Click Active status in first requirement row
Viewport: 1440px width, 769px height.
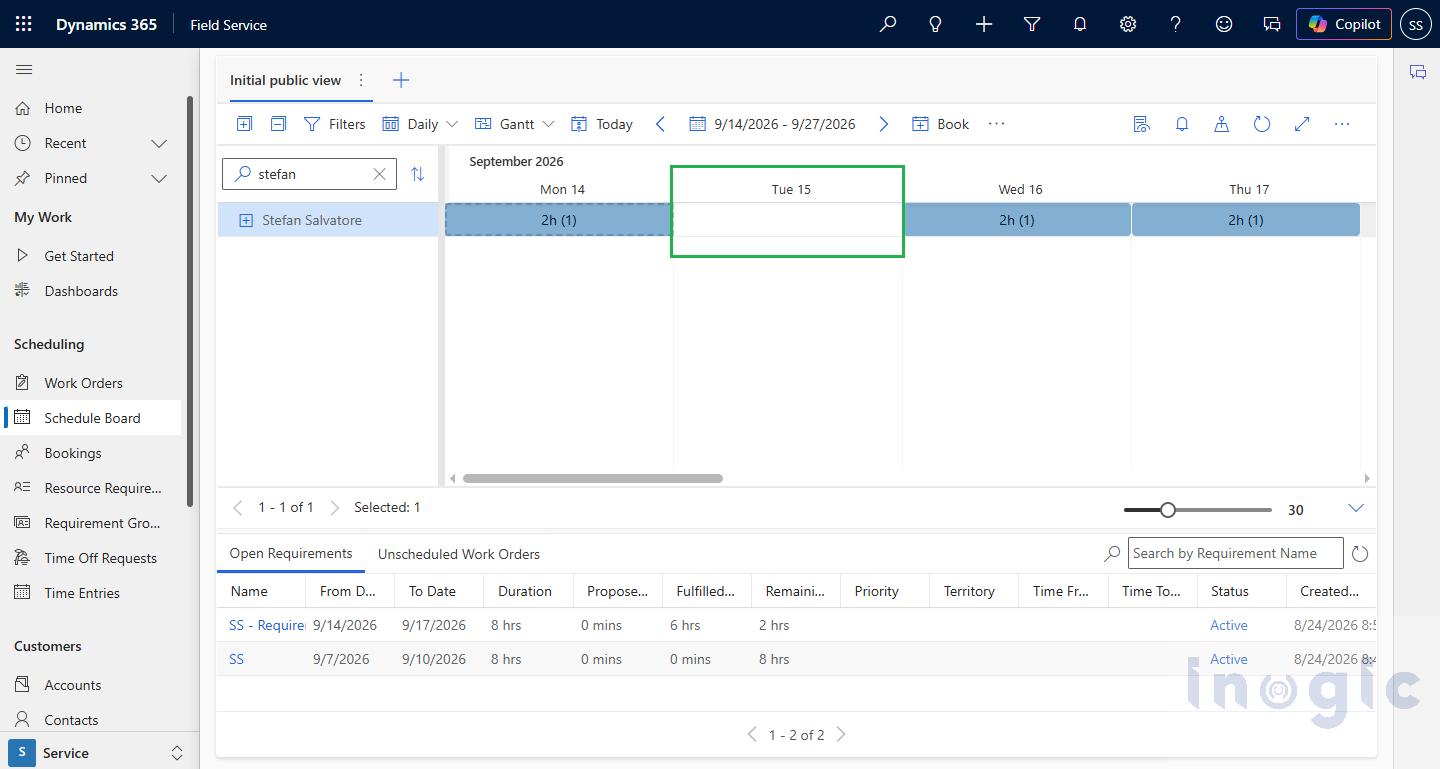[1229, 625]
